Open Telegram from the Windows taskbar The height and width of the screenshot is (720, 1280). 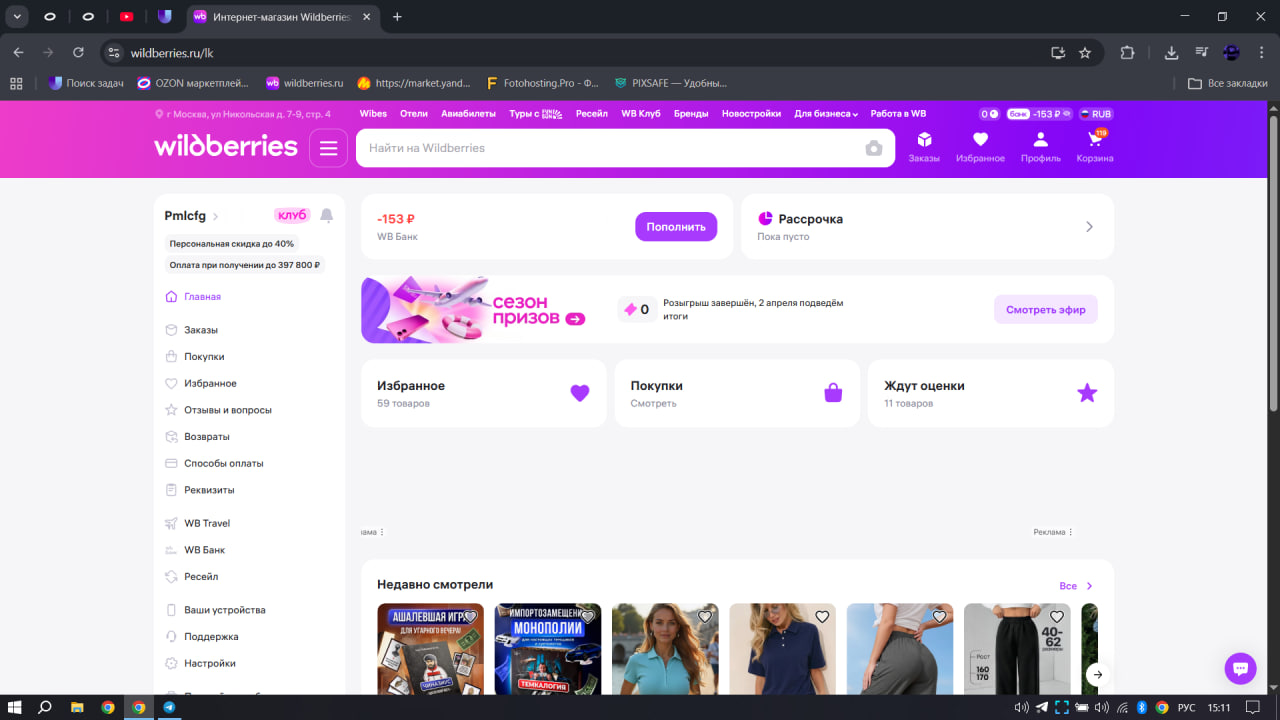(x=169, y=707)
